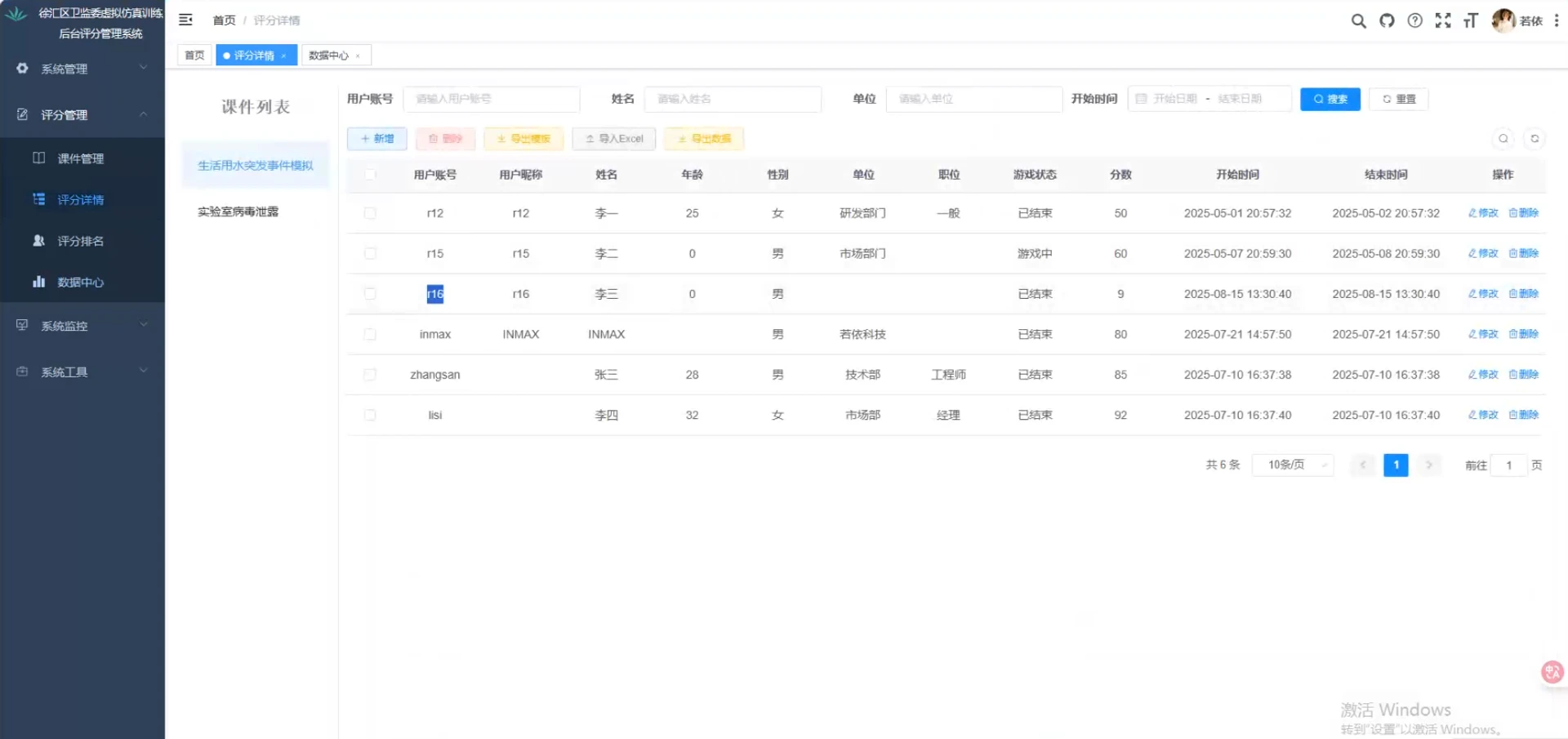Open the help document question icon
This screenshot has width=1568, height=739.
(1414, 20)
